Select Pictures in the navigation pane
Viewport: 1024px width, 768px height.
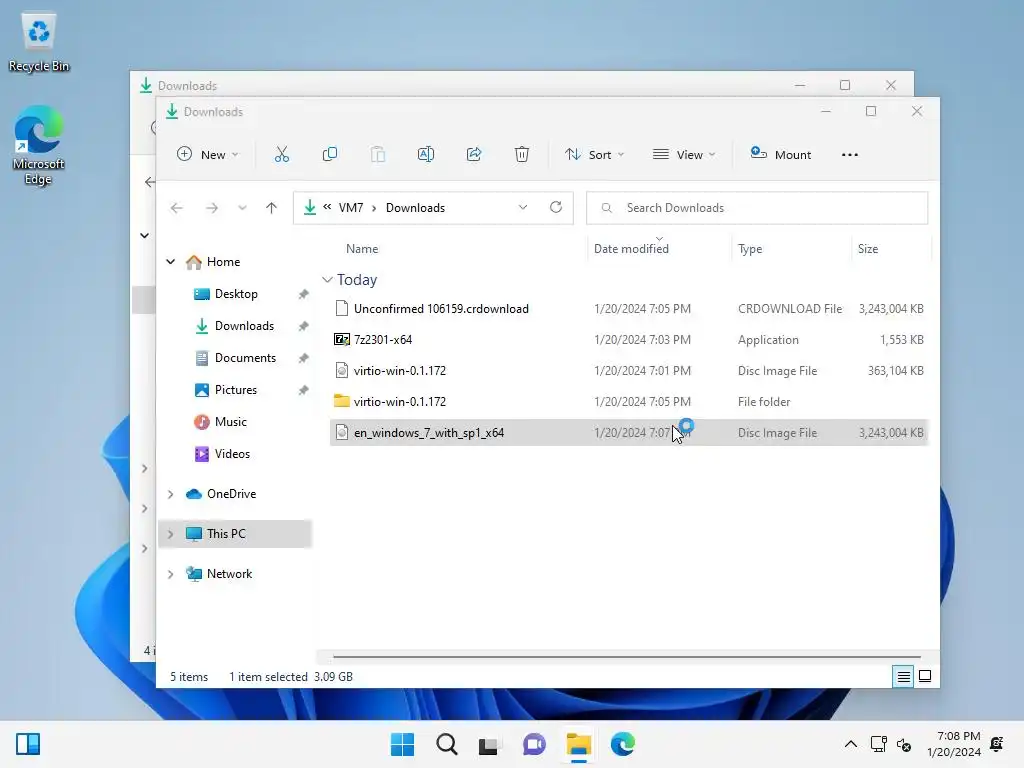pyautogui.click(x=235, y=390)
